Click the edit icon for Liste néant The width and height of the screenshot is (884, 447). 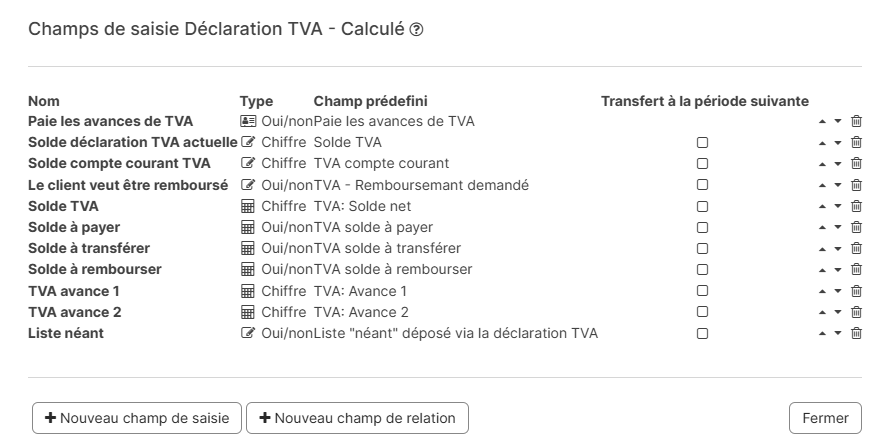248,333
